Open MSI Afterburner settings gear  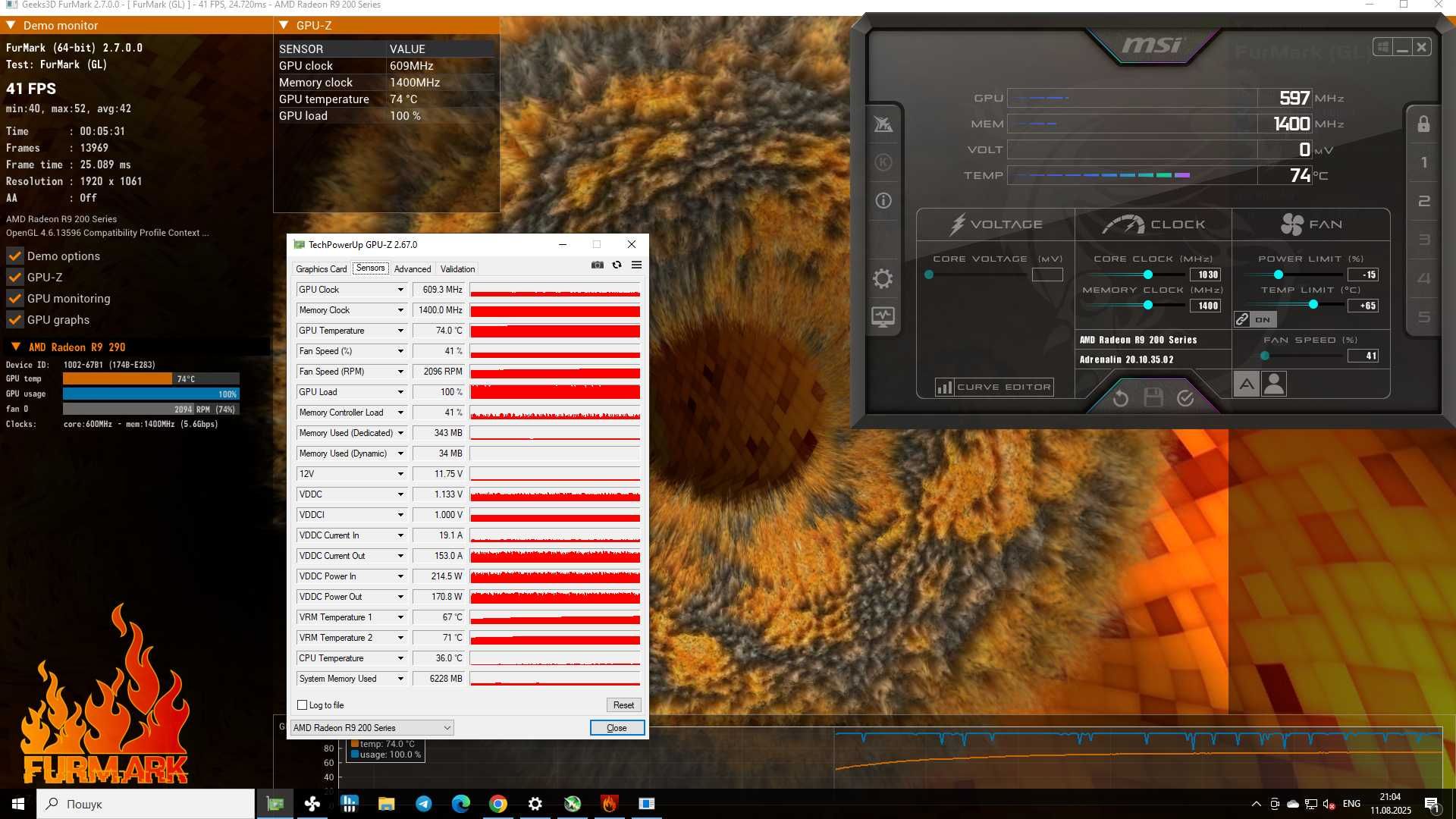tap(883, 278)
